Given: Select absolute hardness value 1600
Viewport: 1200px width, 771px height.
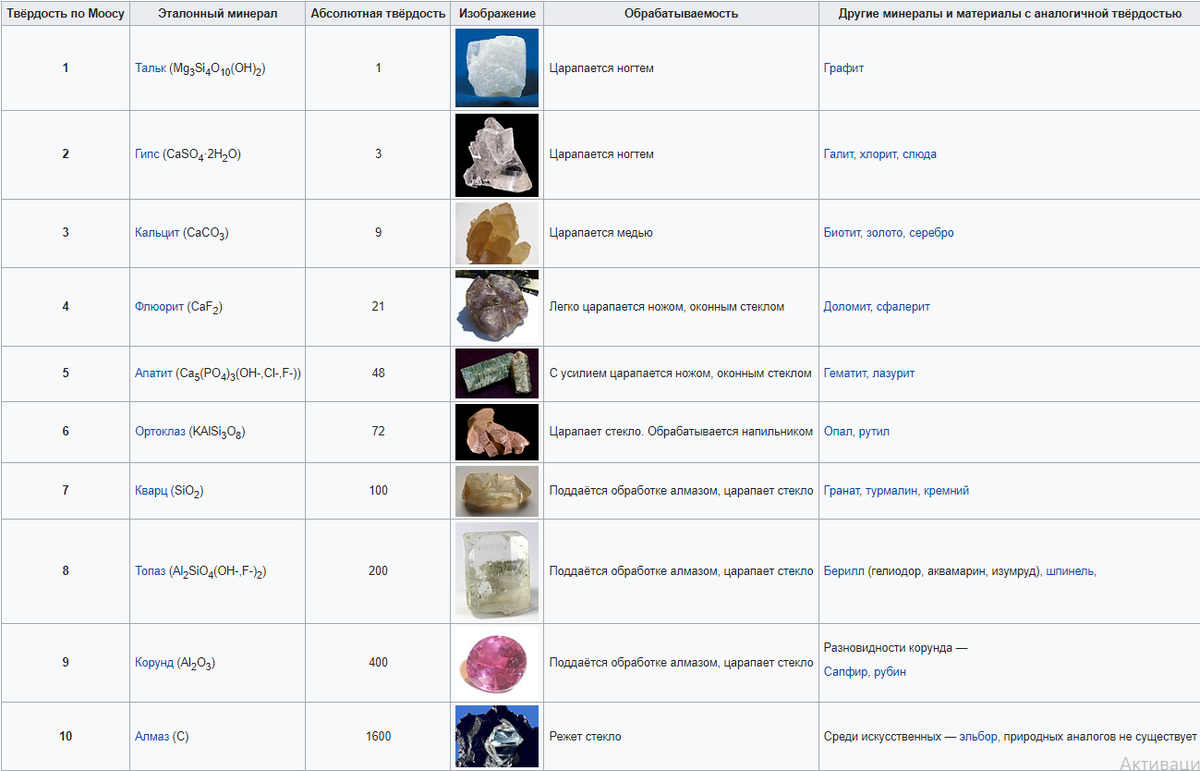Looking at the screenshot, I should tap(378, 736).
